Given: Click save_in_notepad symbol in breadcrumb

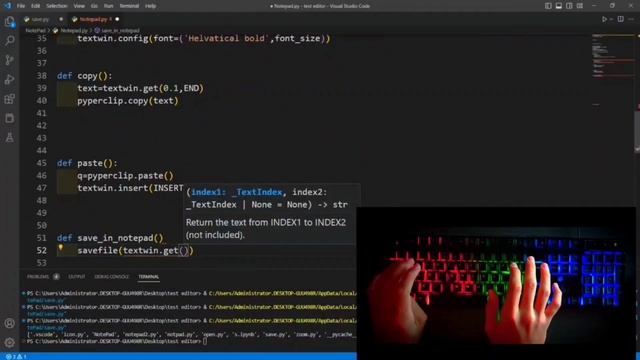Looking at the screenshot, I should [120, 31].
